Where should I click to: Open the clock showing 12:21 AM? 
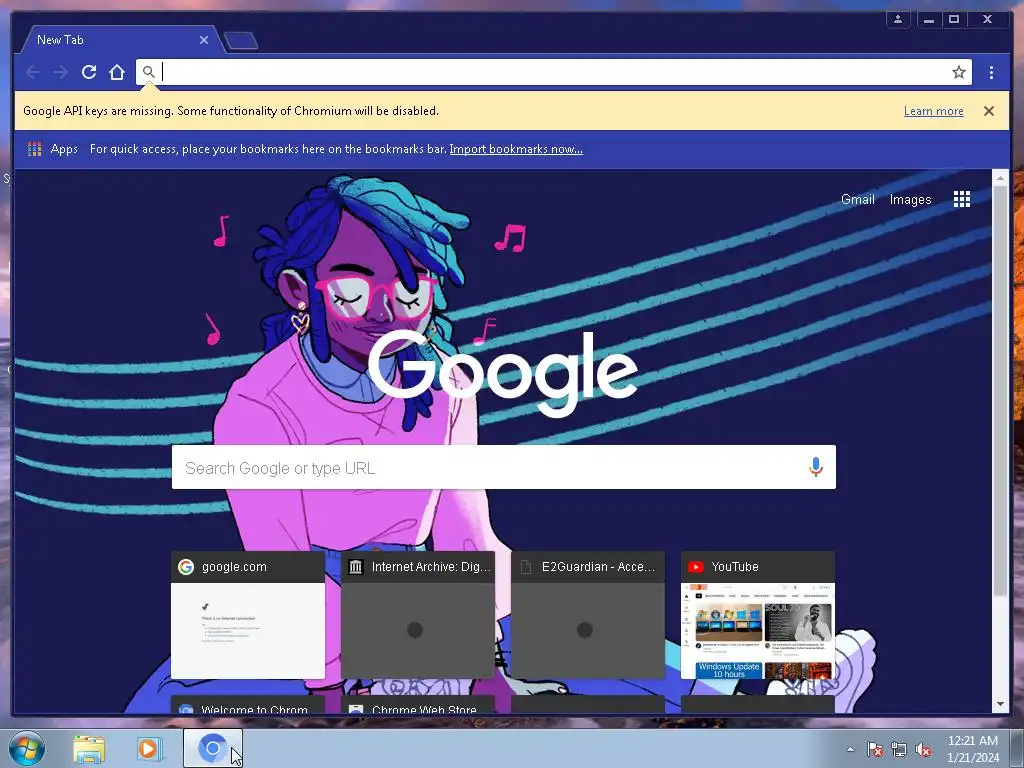[x=973, y=749]
